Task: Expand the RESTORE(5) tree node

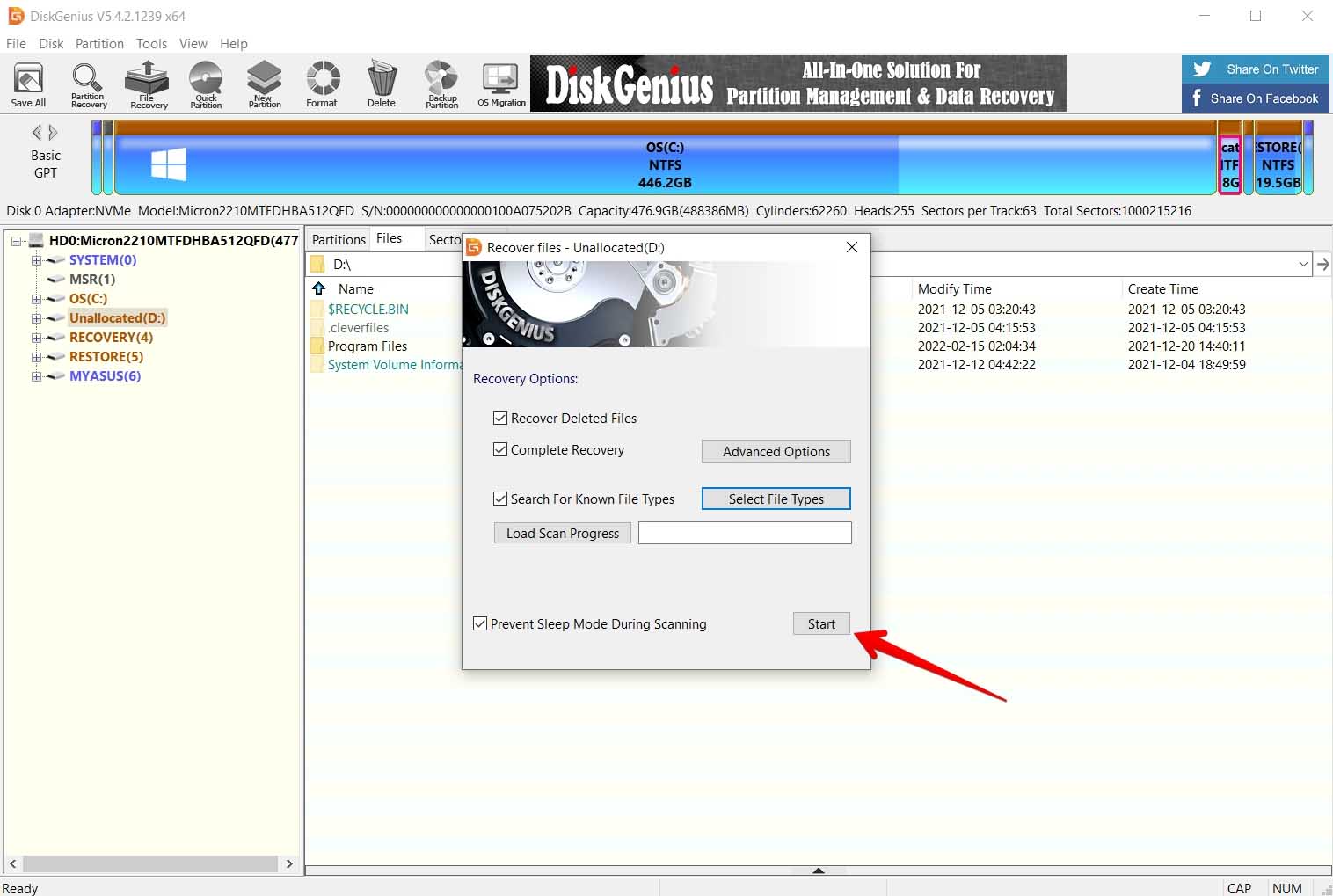Action: point(36,357)
